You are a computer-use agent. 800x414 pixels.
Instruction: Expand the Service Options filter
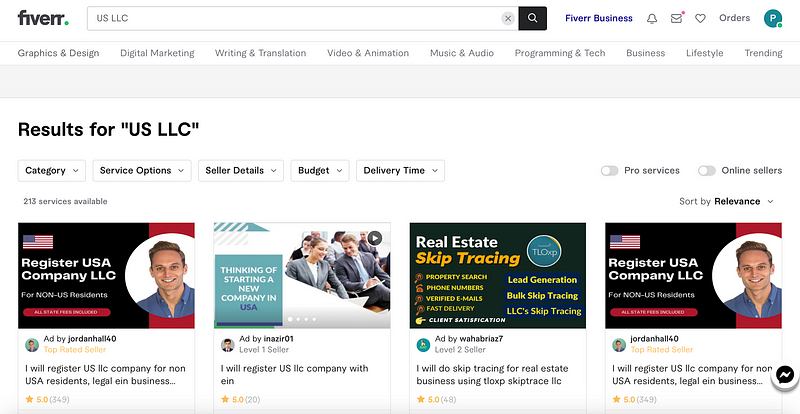pos(142,171)
